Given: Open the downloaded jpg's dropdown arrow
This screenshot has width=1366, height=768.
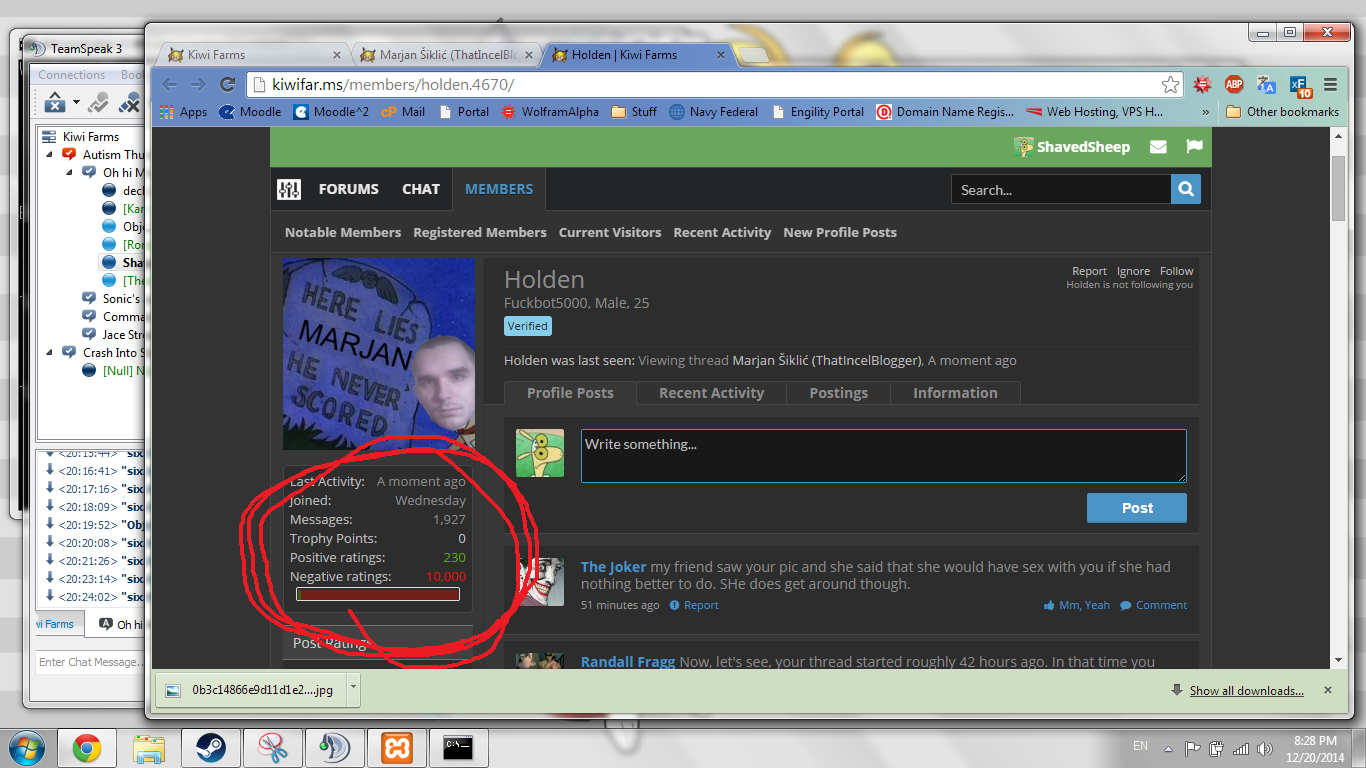Looking at the screenshot, I should point(352,689).
